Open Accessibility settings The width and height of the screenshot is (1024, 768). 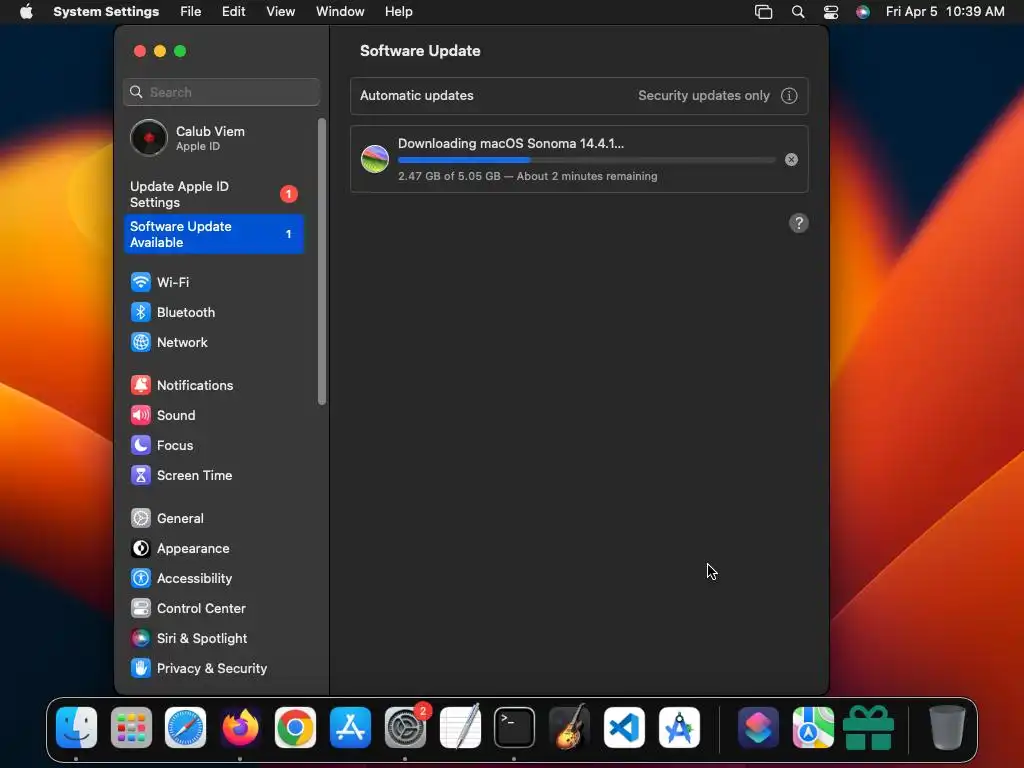click(x=214, y=579)
